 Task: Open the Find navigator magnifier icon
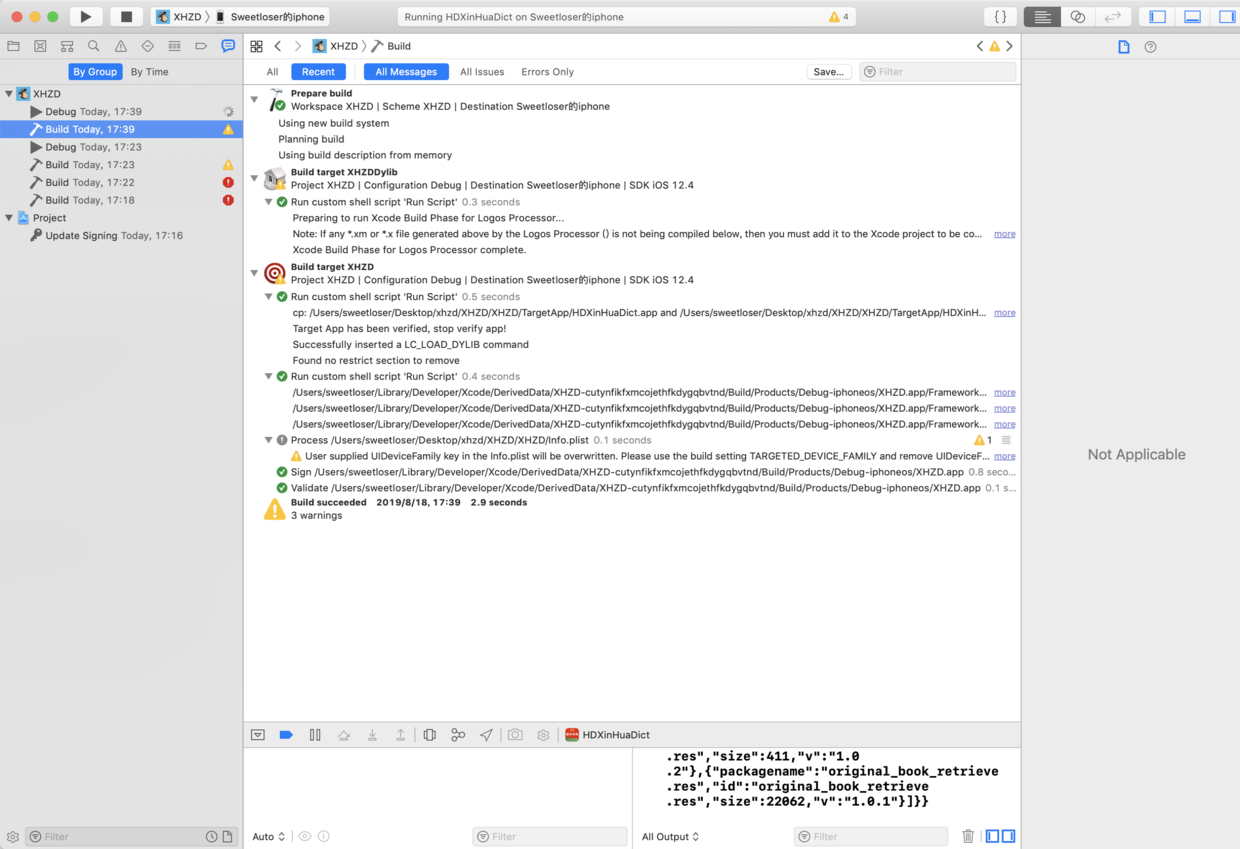tap(93, 46)
